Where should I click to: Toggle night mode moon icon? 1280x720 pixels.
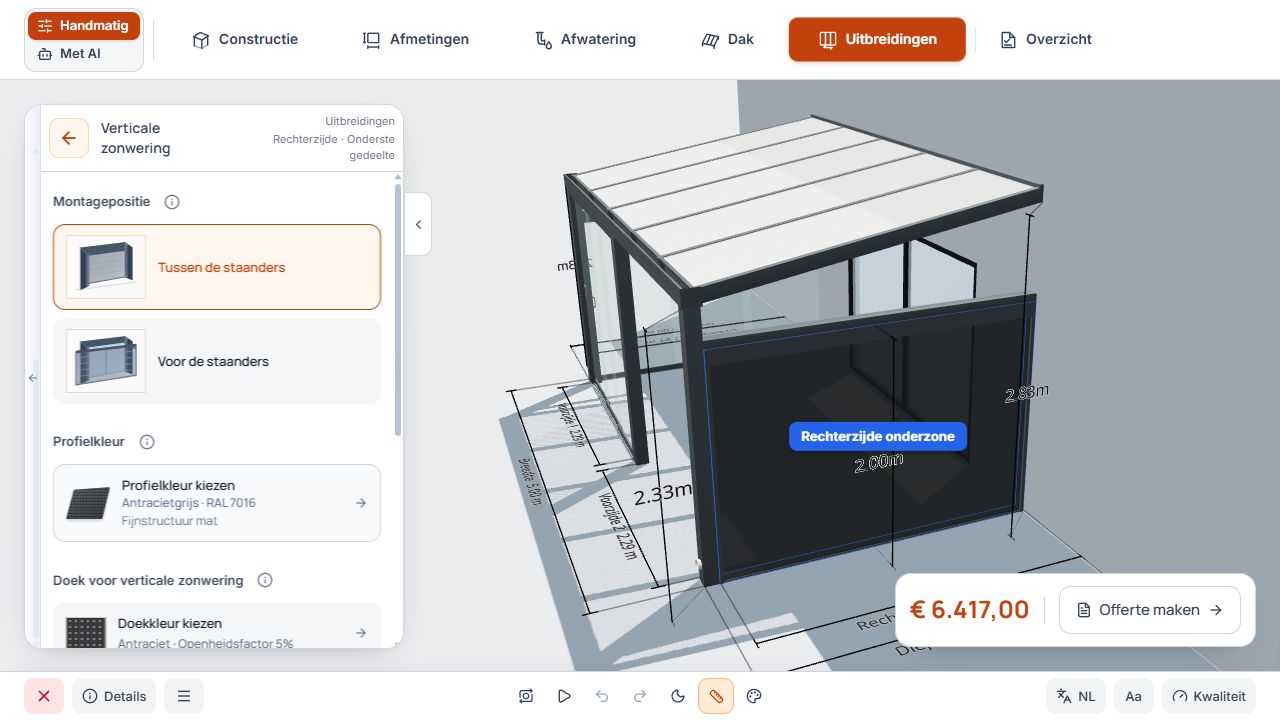coord(678,696)
